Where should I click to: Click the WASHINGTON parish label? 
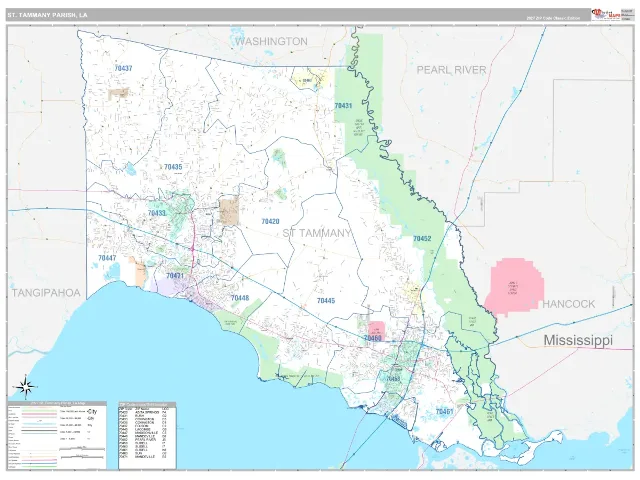click(271, 41)
